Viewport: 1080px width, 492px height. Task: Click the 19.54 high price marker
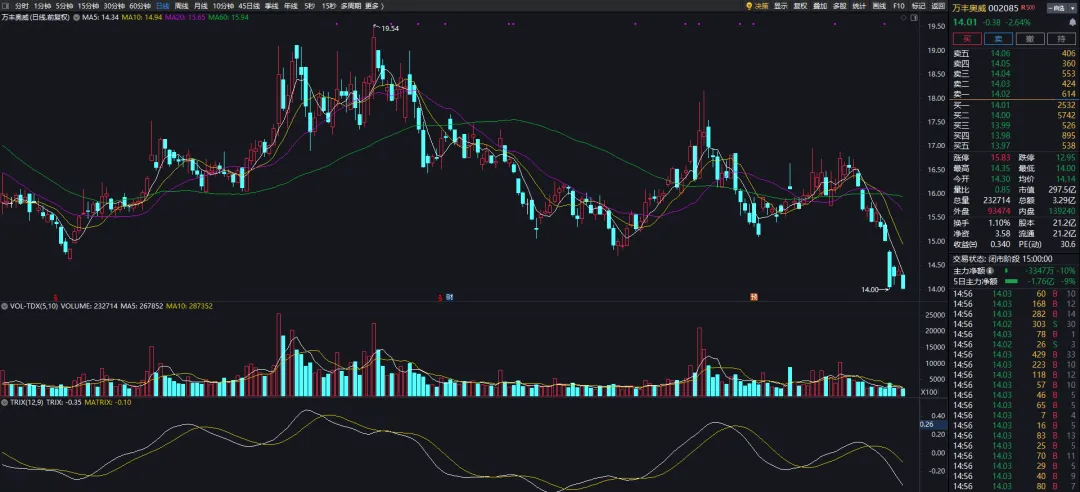pos(390,28)
